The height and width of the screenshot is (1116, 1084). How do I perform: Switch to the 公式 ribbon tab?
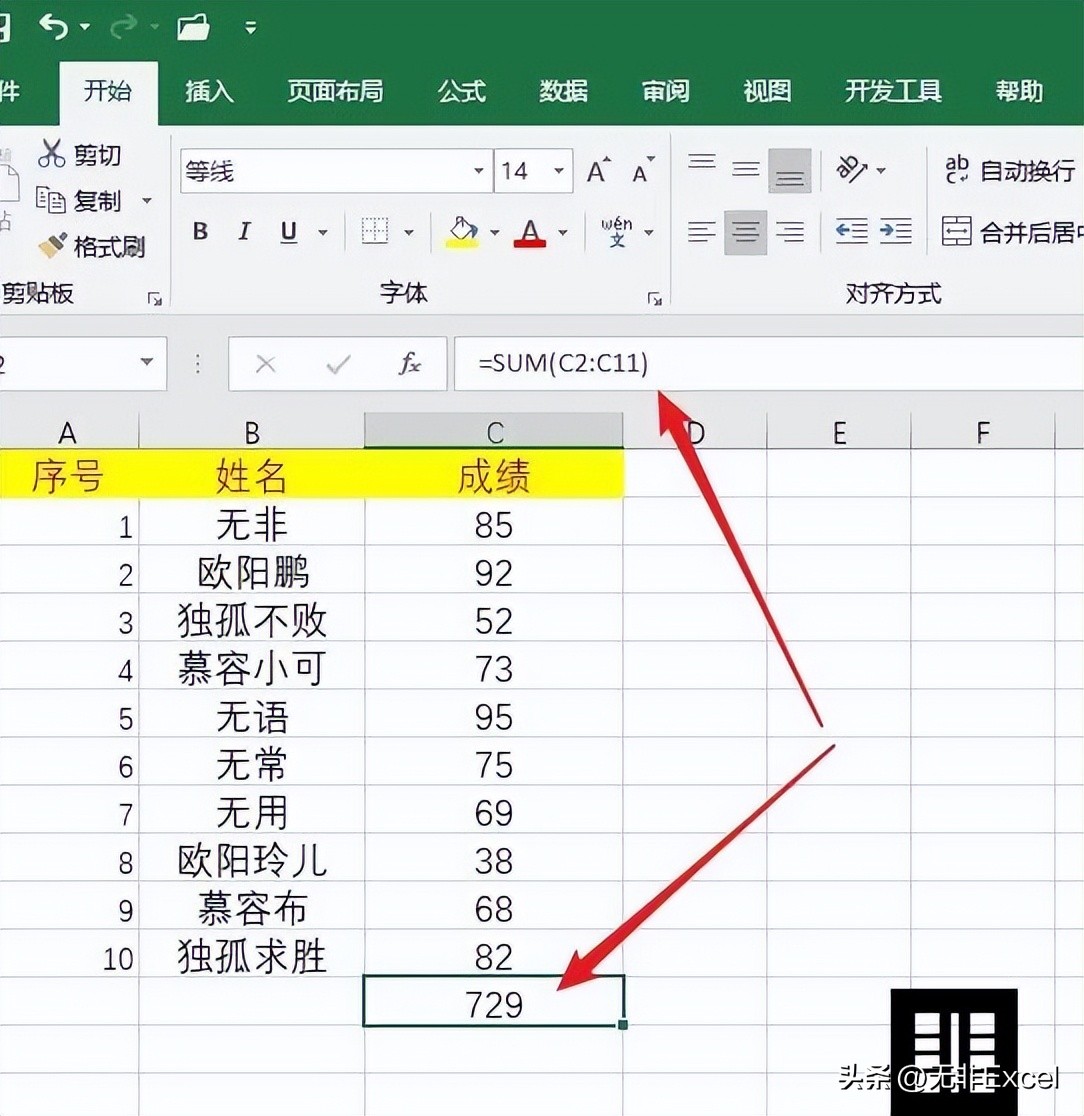[x=461, y=92]
